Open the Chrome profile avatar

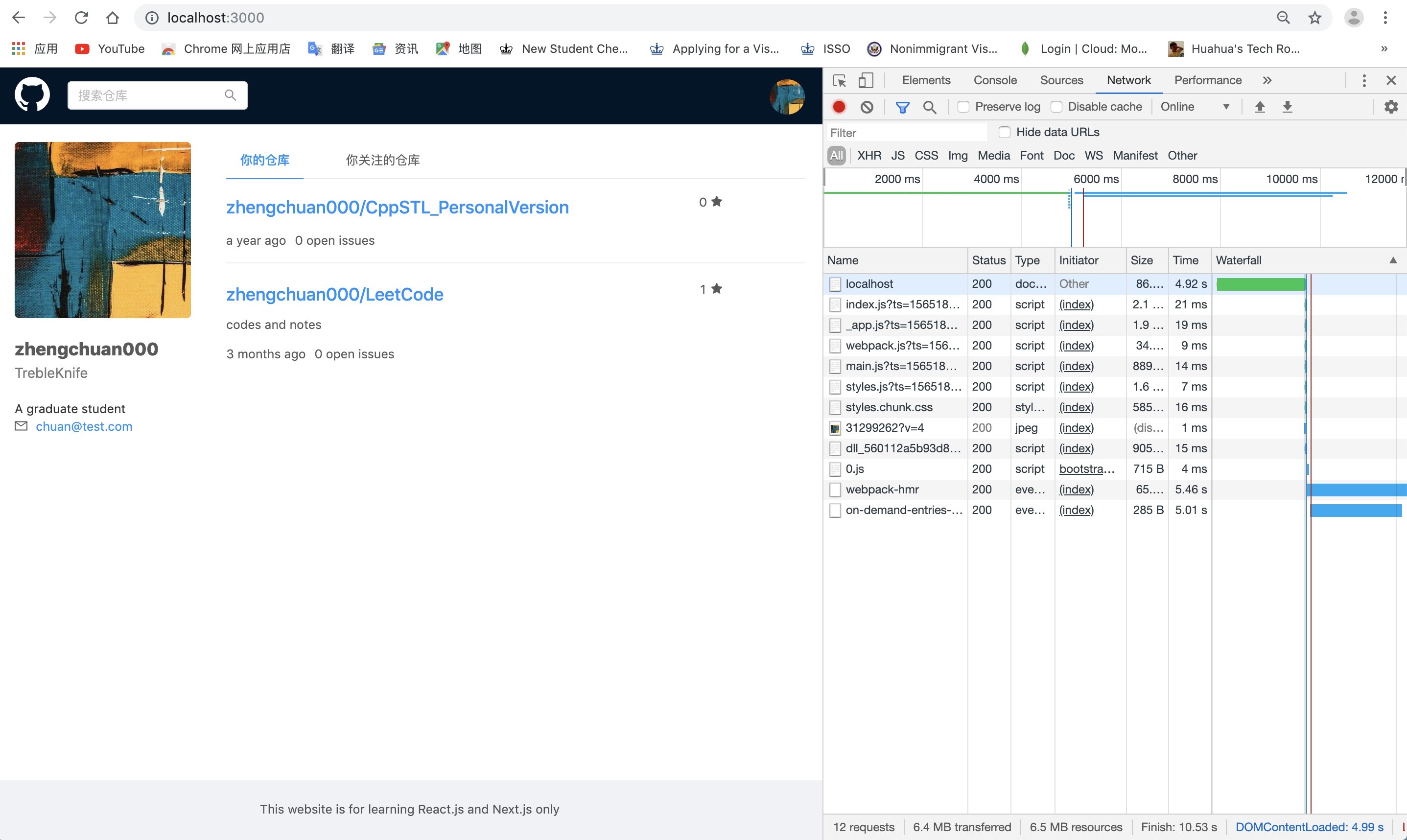[x=1354, y=18]
